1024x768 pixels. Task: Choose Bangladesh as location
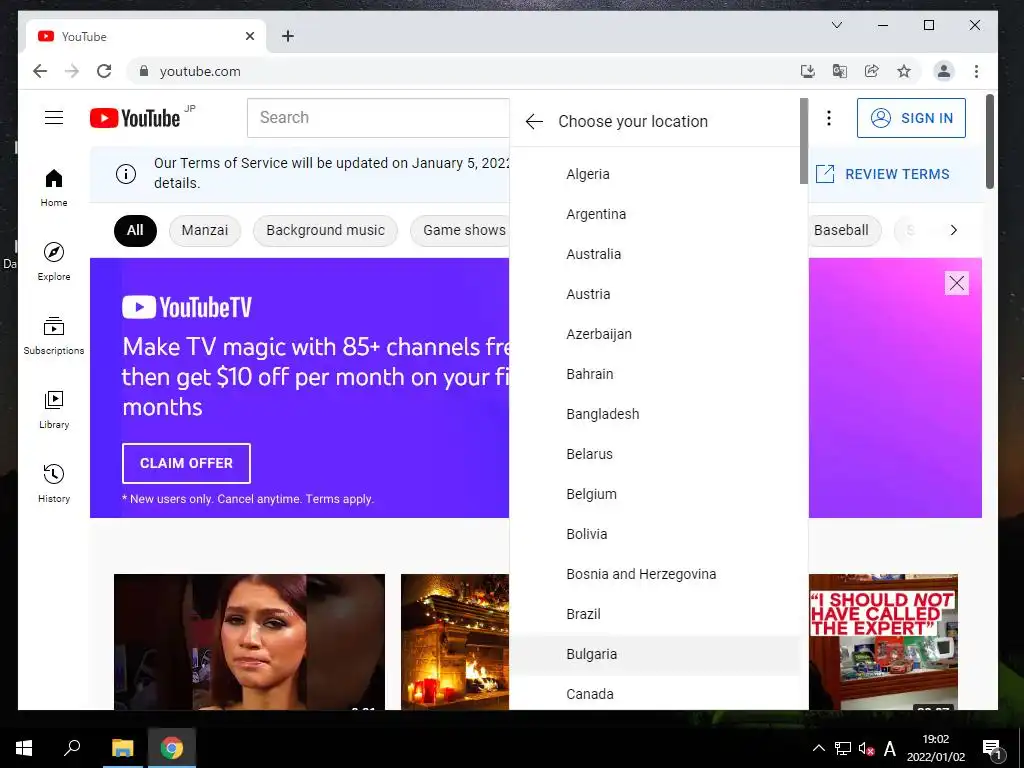(x=655, y=414)
